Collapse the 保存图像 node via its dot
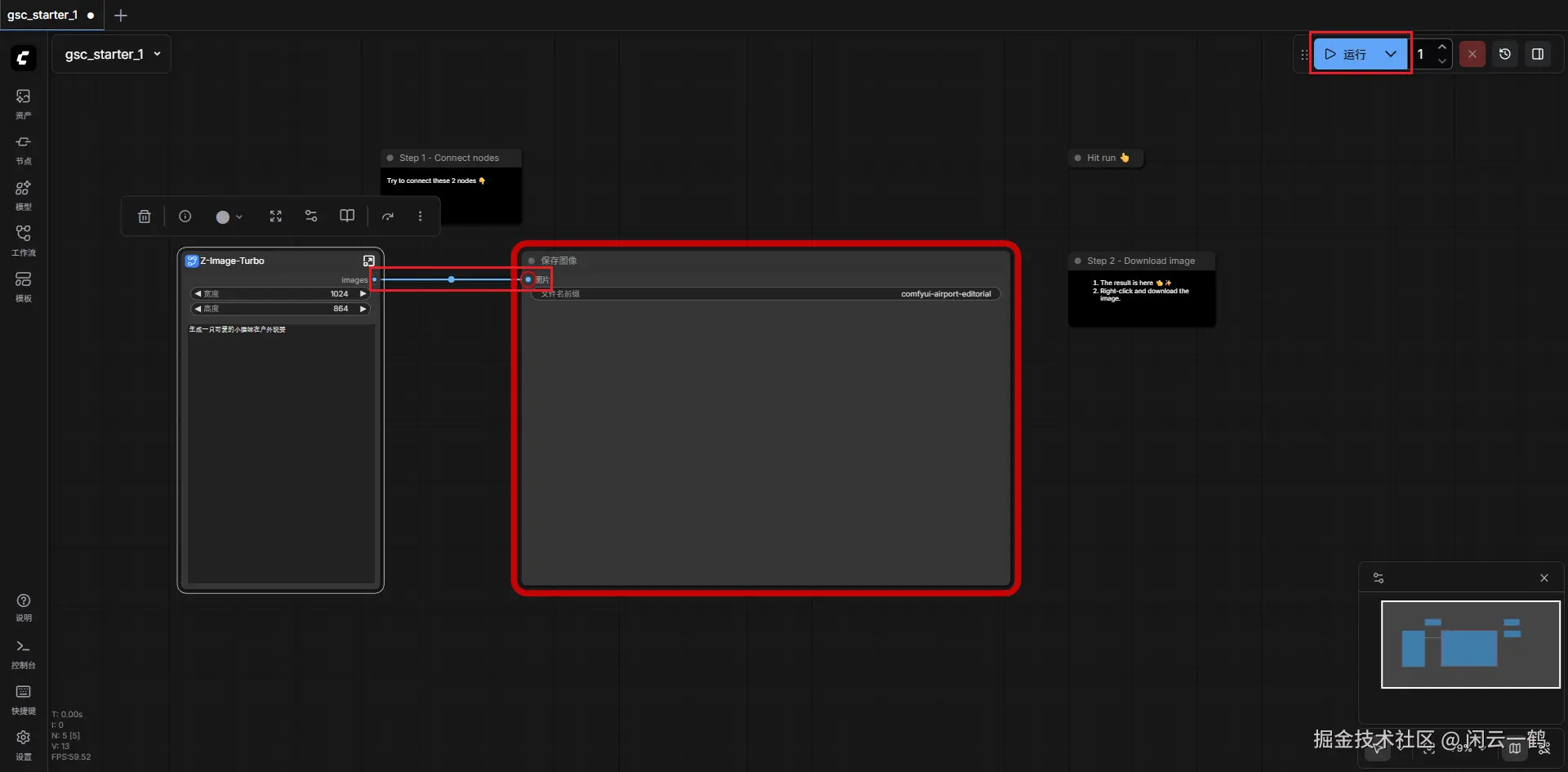 point(532,261)
